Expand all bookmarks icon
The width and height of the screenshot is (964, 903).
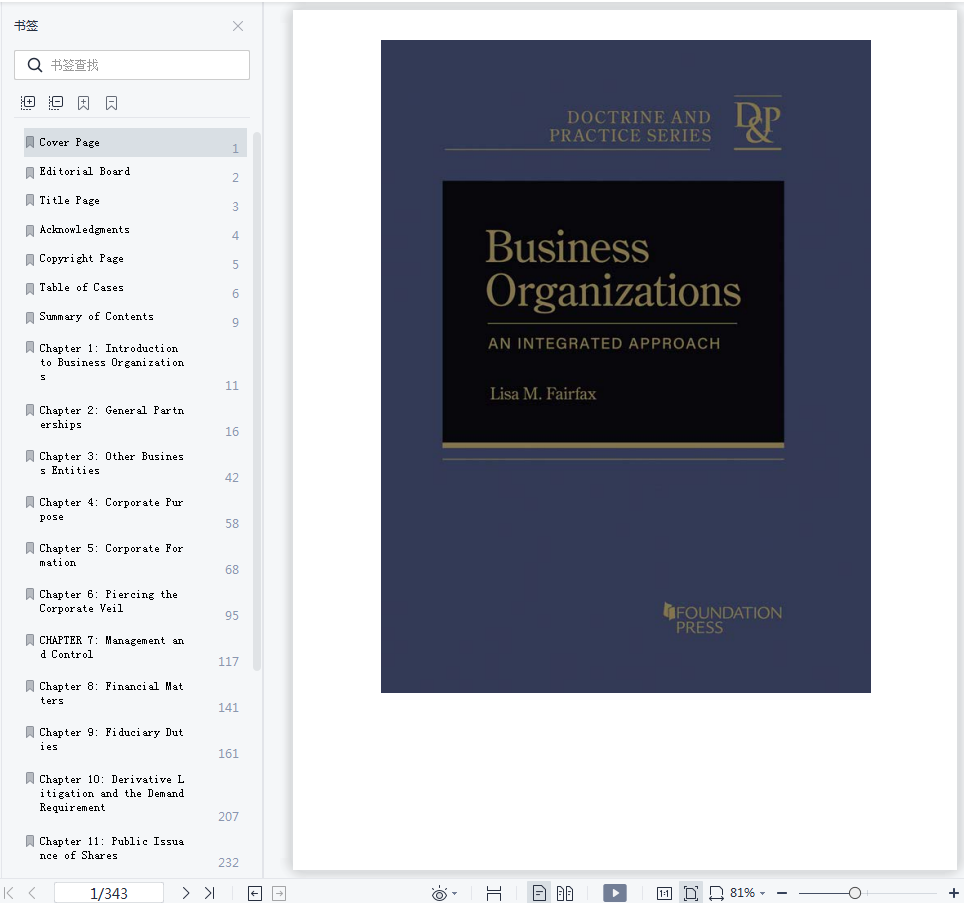[28, 103]
